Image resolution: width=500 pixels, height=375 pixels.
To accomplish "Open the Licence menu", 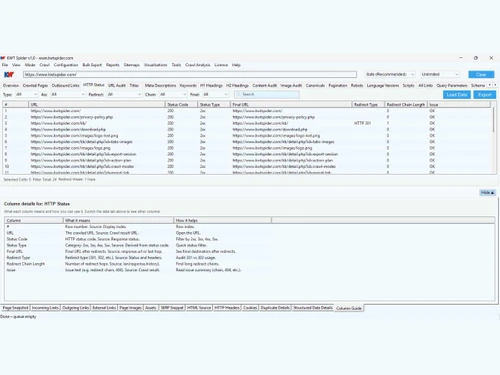I will 221,65.
